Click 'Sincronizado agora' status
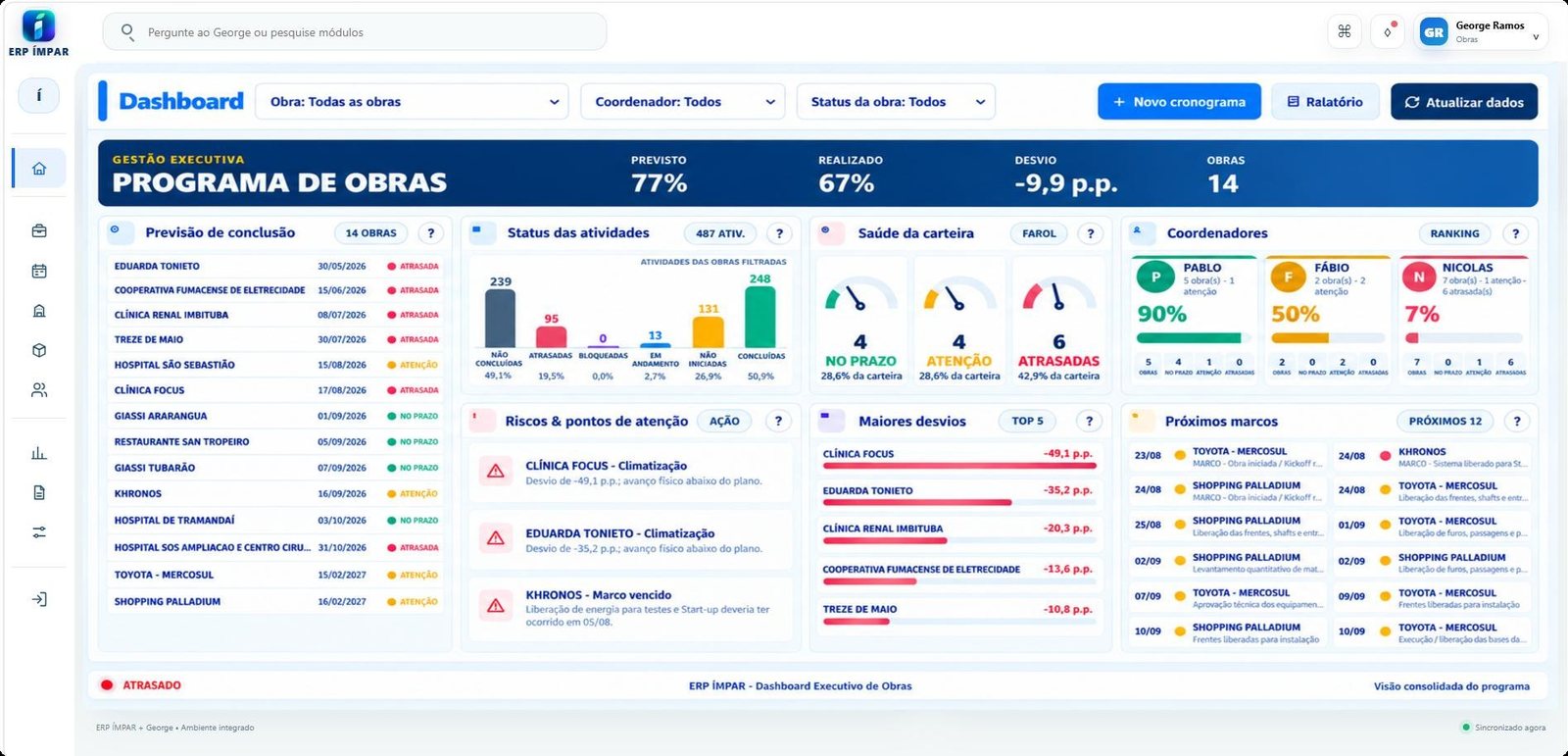 (x=1504, y=728)
